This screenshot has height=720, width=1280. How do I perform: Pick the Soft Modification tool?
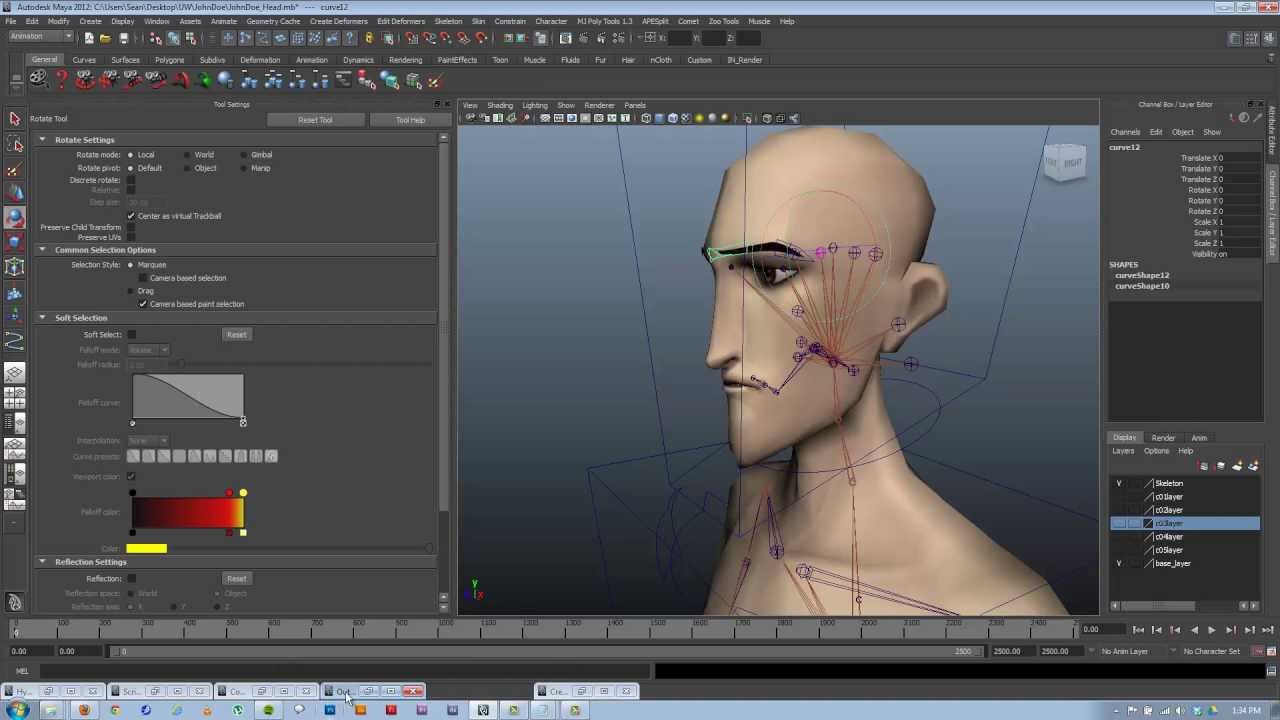click(15, 292)
